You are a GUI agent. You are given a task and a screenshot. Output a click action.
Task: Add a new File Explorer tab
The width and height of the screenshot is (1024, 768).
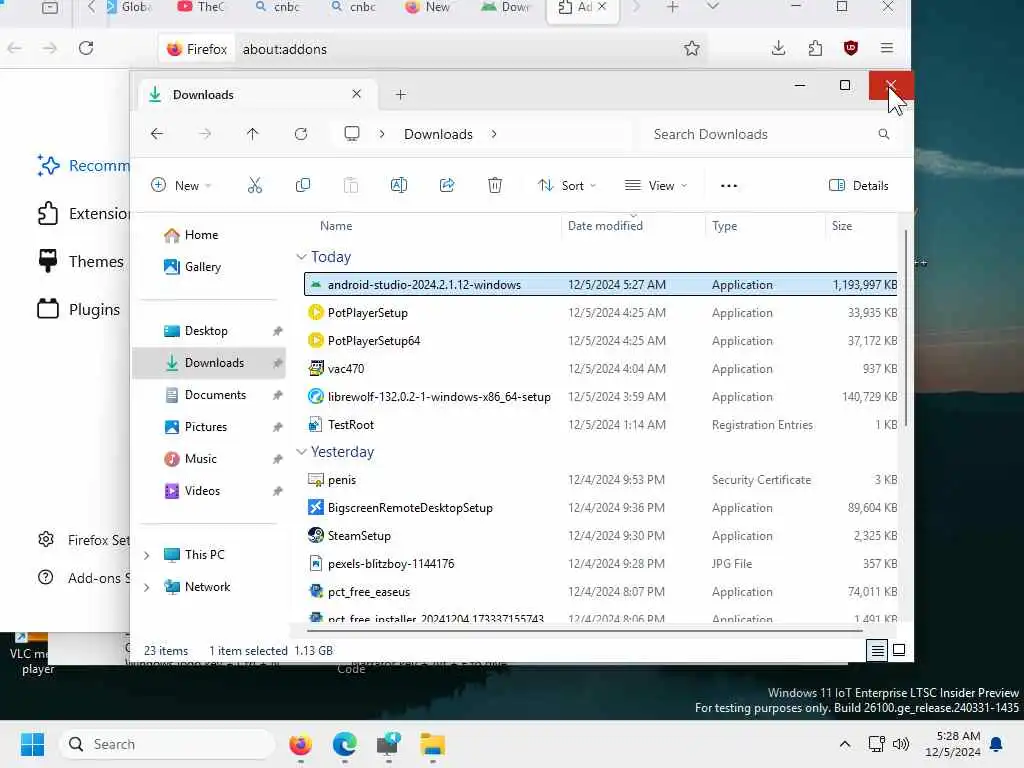[400, 95]
